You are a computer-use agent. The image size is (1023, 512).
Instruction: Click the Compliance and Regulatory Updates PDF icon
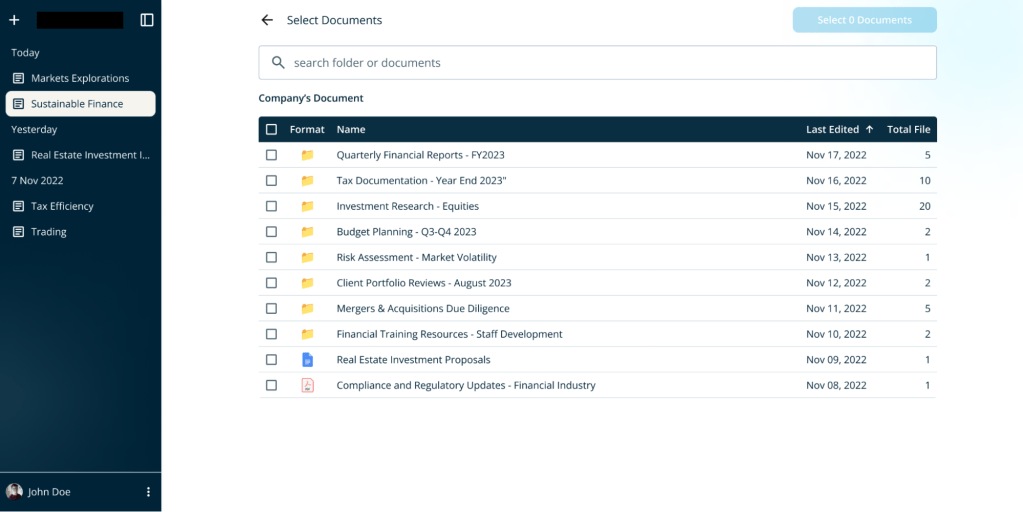click(307, 385)
